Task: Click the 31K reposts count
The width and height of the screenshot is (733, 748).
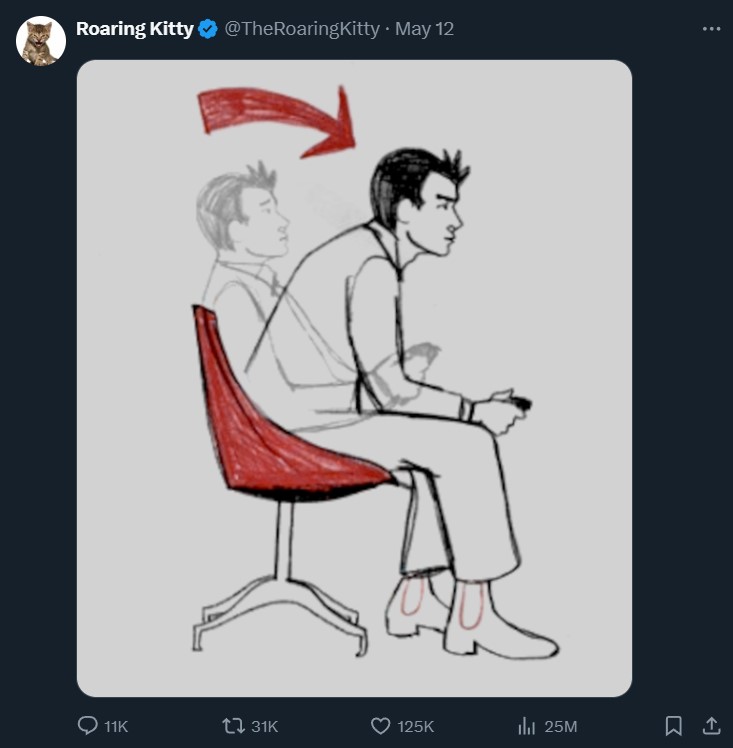Action: click(x=264, y=727)
